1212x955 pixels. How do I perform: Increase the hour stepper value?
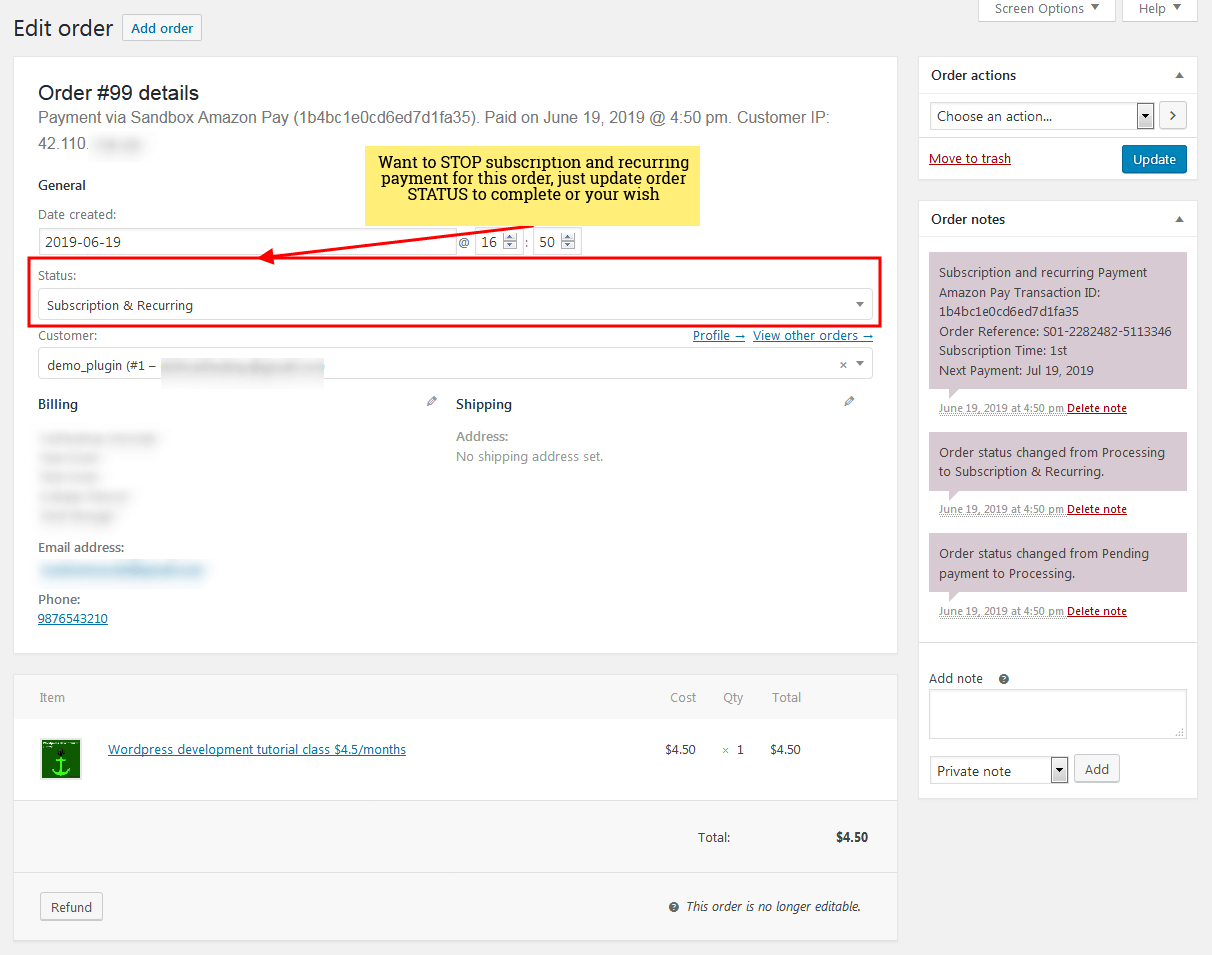[x=510, y=238]
